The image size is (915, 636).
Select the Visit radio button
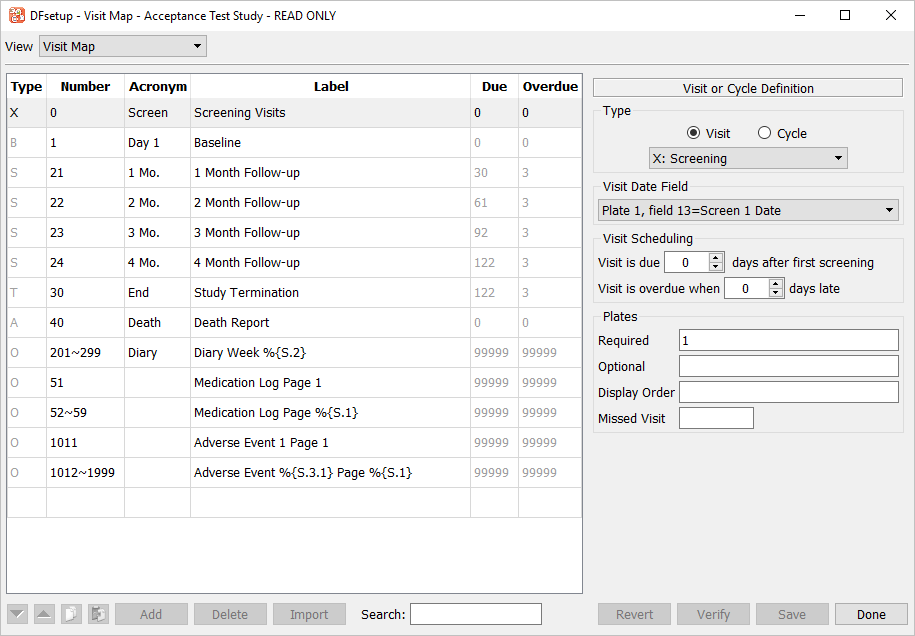pyautogui.click(x=693, y=133)
